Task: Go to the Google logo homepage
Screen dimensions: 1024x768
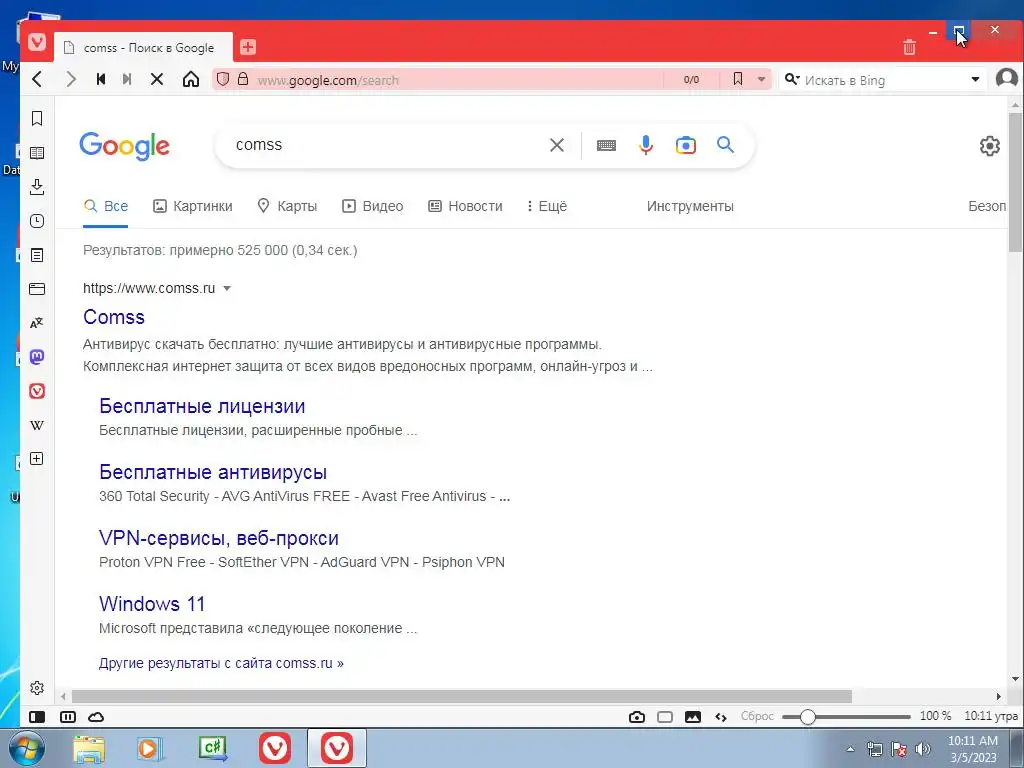Action: (125, 146)
